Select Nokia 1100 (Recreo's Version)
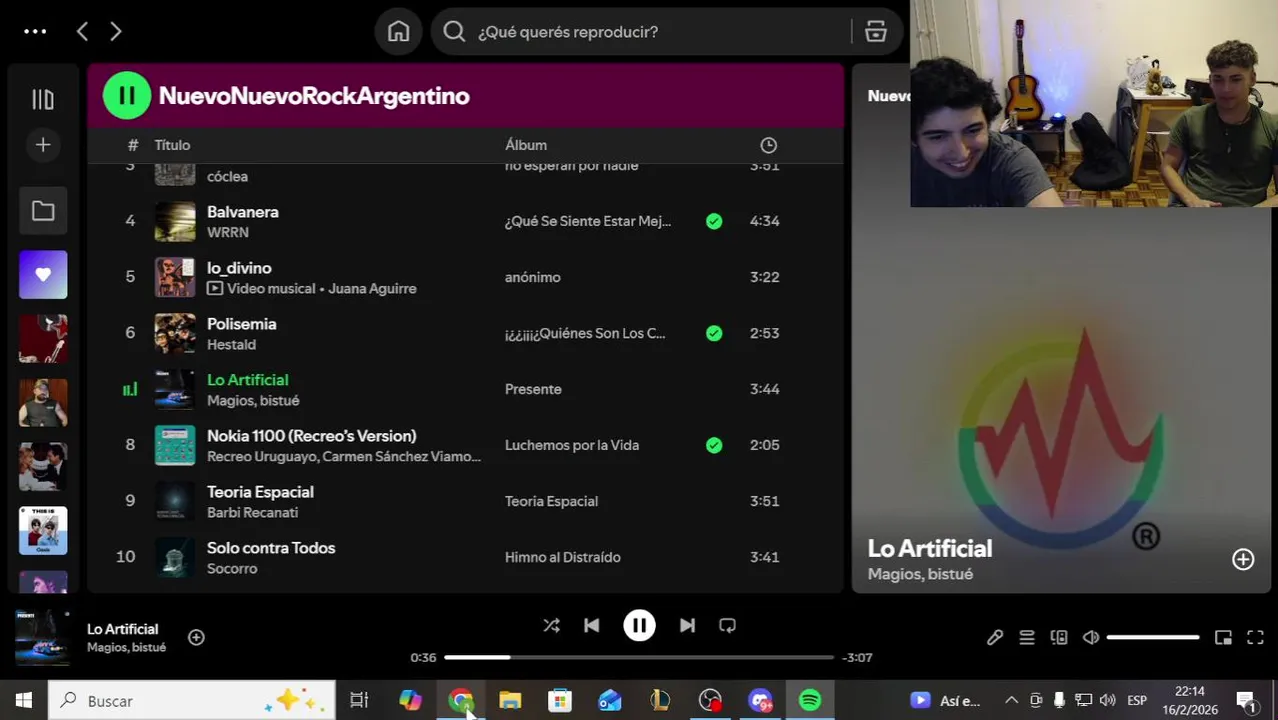 point(311,436)
